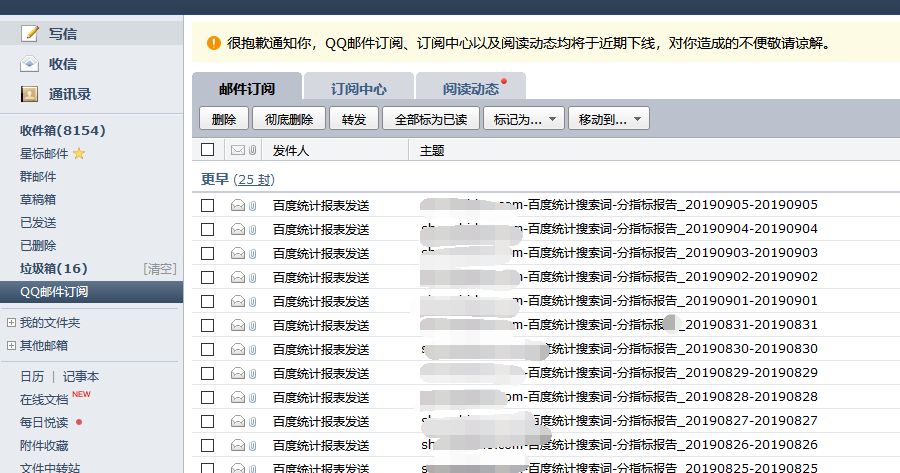Click envelope icon of the 20190904 report row
Screen dimensions: 900x473
[238, 230]
